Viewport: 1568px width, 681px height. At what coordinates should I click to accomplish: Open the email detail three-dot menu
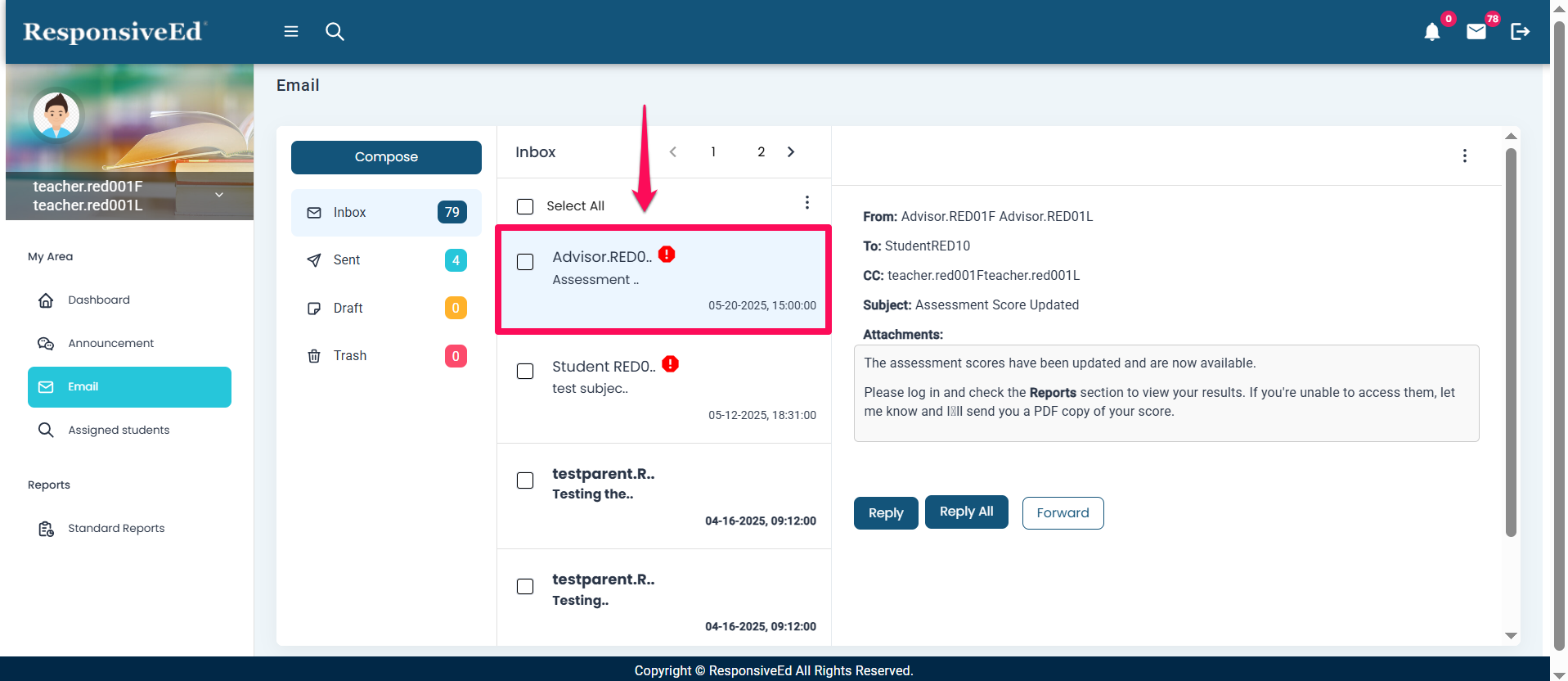(1464, 156)
